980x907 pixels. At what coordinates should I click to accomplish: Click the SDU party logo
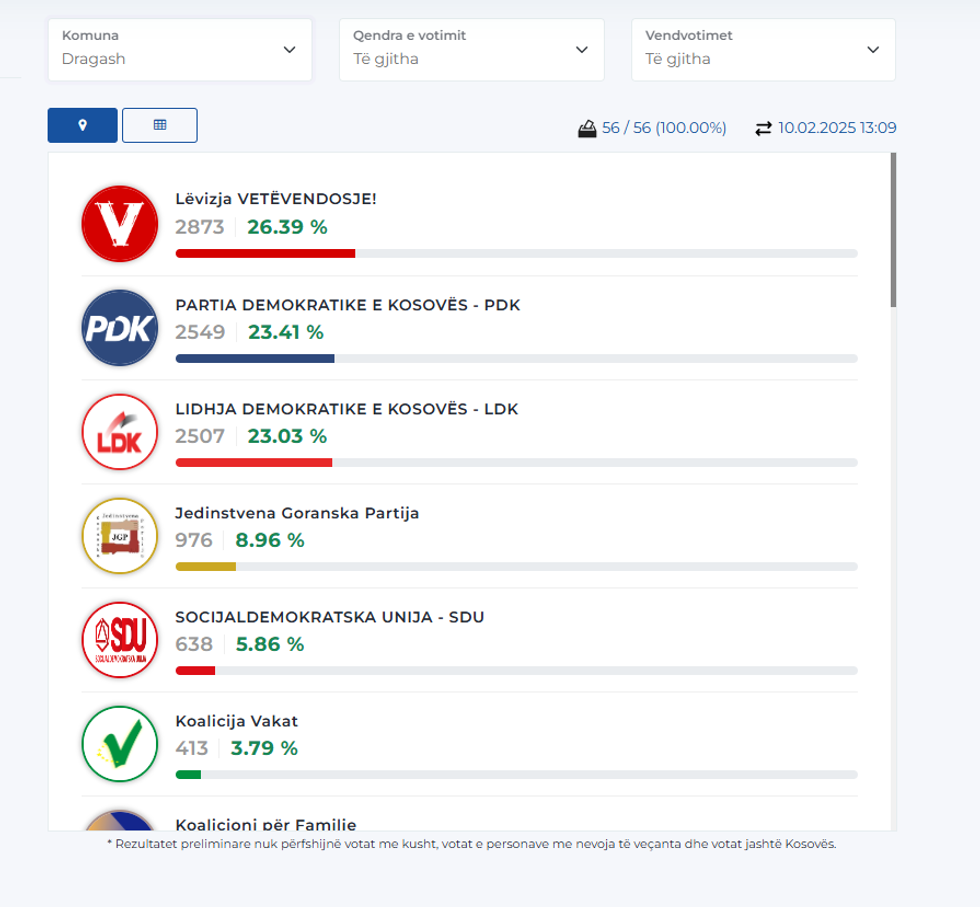tap(119, 640)
